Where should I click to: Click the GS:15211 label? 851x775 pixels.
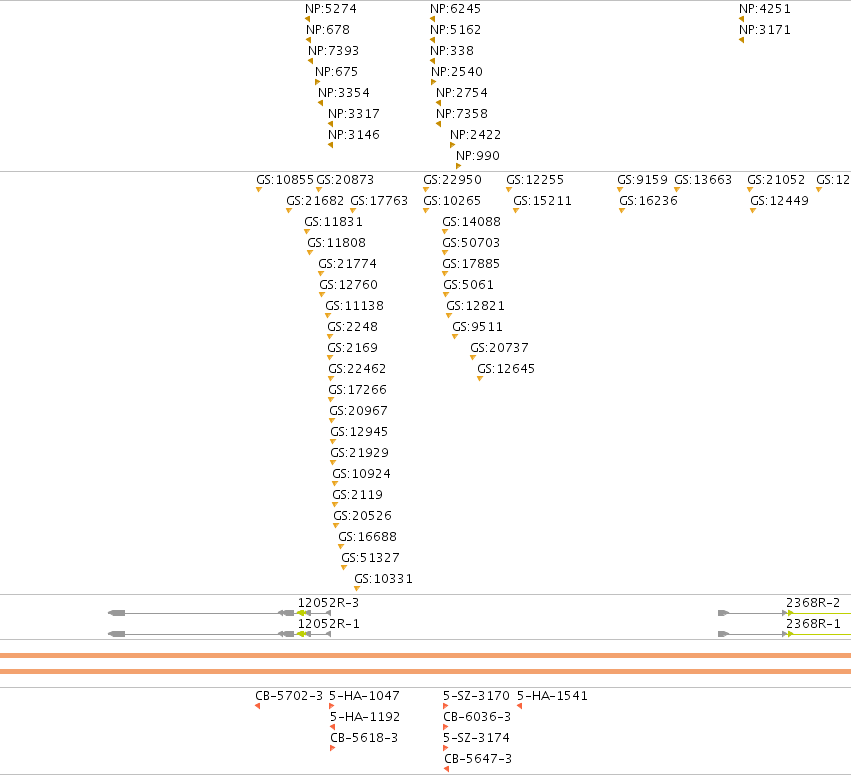[542, 201]
